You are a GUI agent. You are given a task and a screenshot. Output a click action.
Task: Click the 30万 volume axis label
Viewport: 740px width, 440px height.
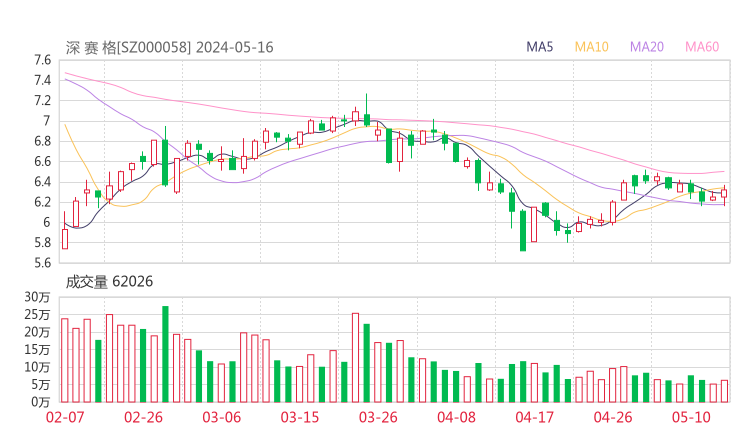37,297
